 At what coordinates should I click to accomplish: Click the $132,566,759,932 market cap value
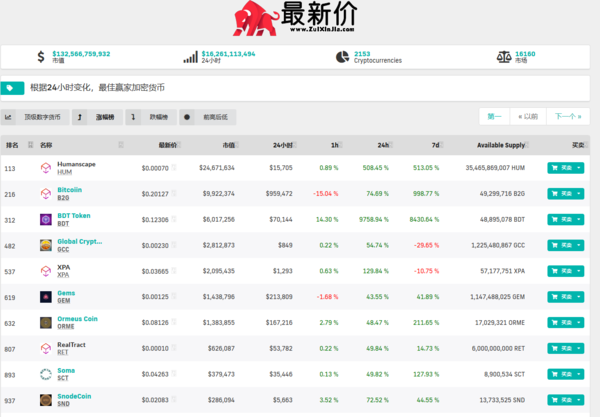tap(81, 54)
